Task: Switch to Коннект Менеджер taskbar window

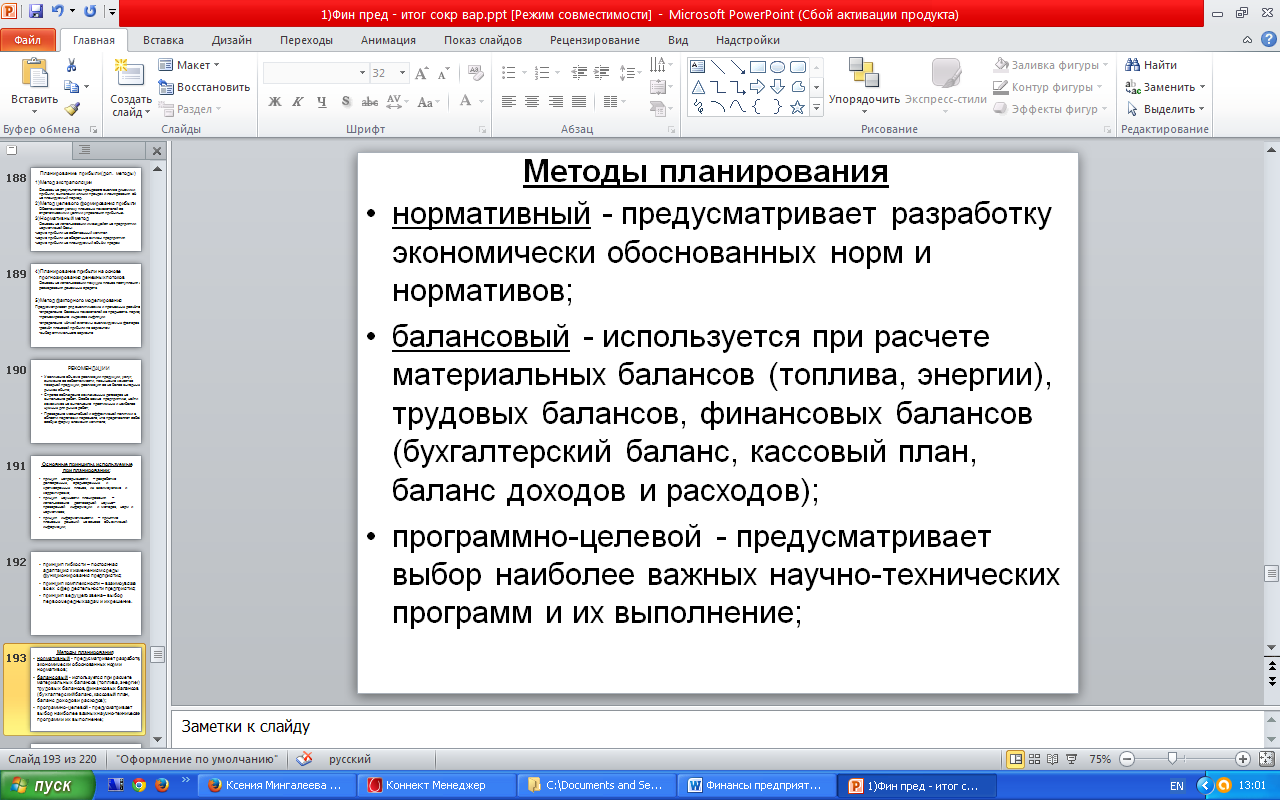Action: click(x=436, y=785)
